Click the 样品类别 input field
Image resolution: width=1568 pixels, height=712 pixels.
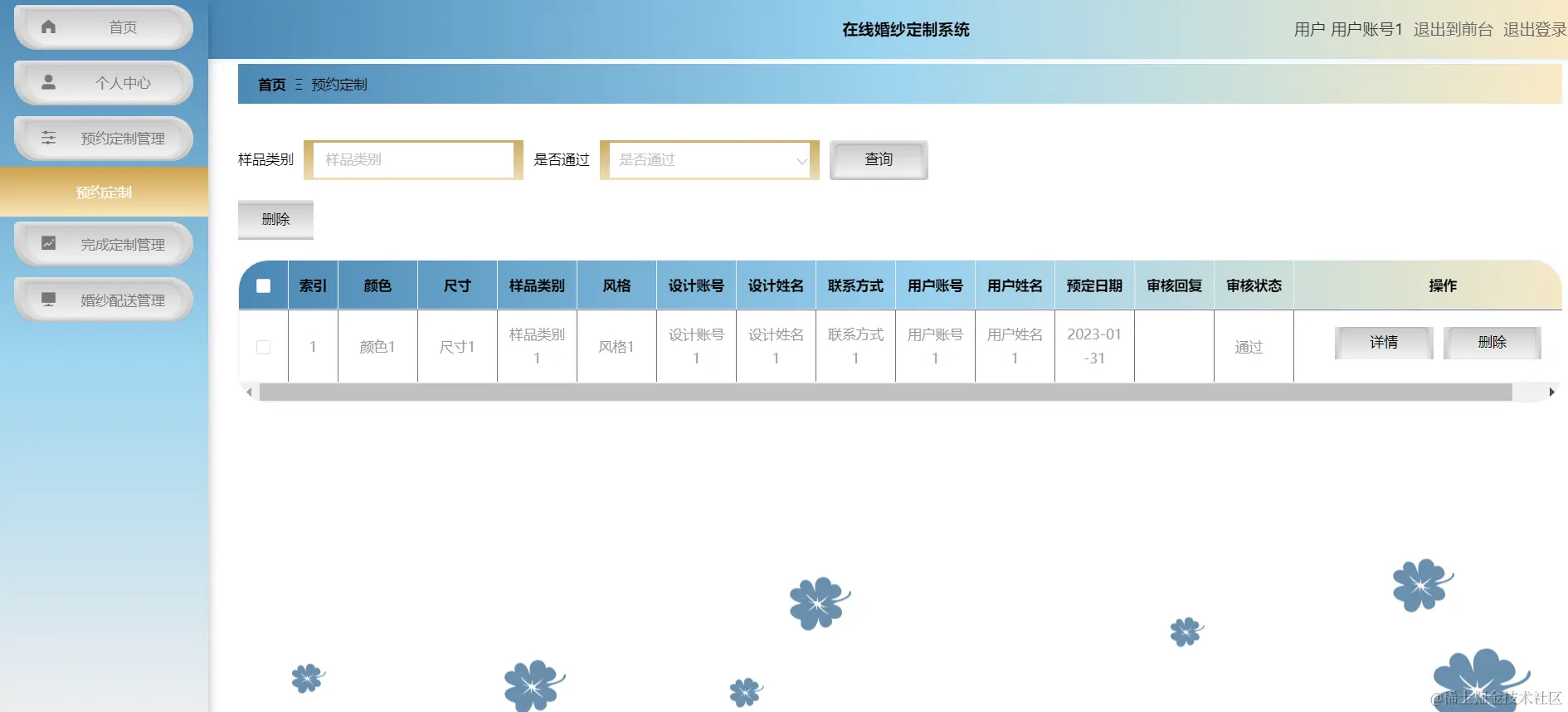click(413, 159)
